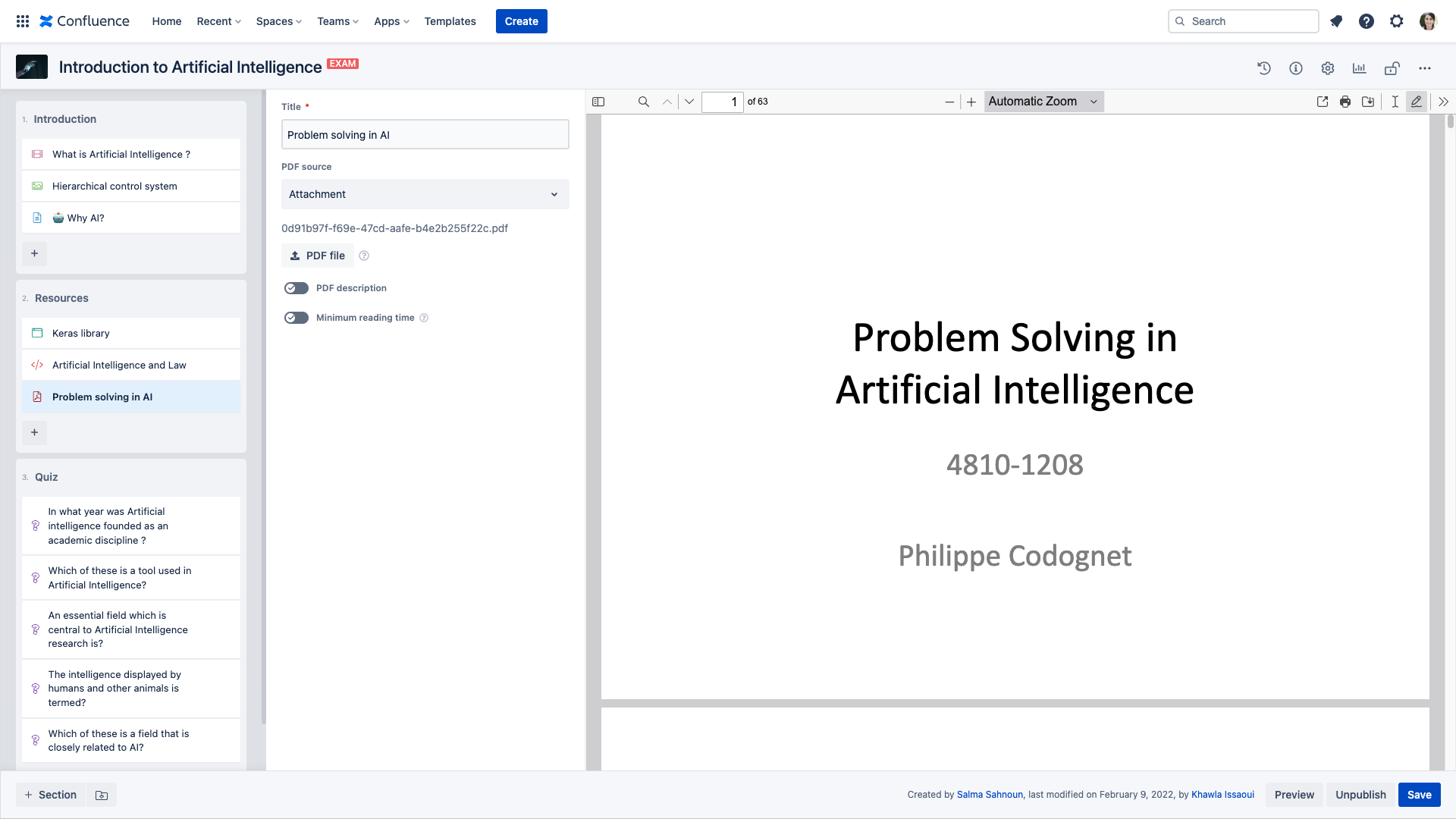Viewport: 1456px width, 819px height.
Task: Upload a PDF file button
Action: click(x=318, y=256)
